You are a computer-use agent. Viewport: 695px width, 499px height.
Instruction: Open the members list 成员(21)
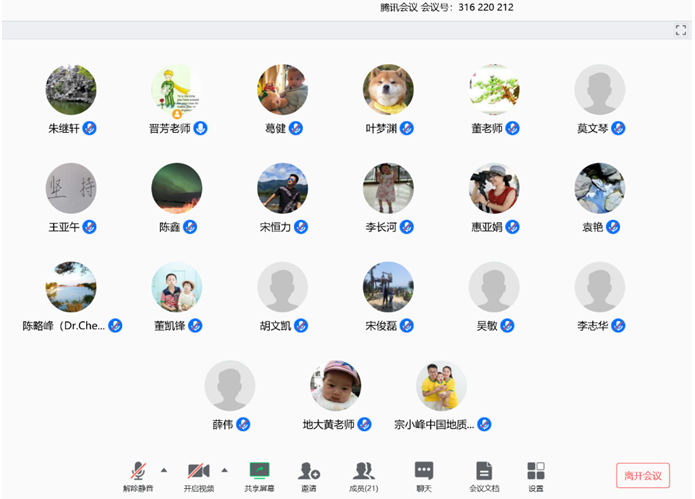click(x=364, y=472)
